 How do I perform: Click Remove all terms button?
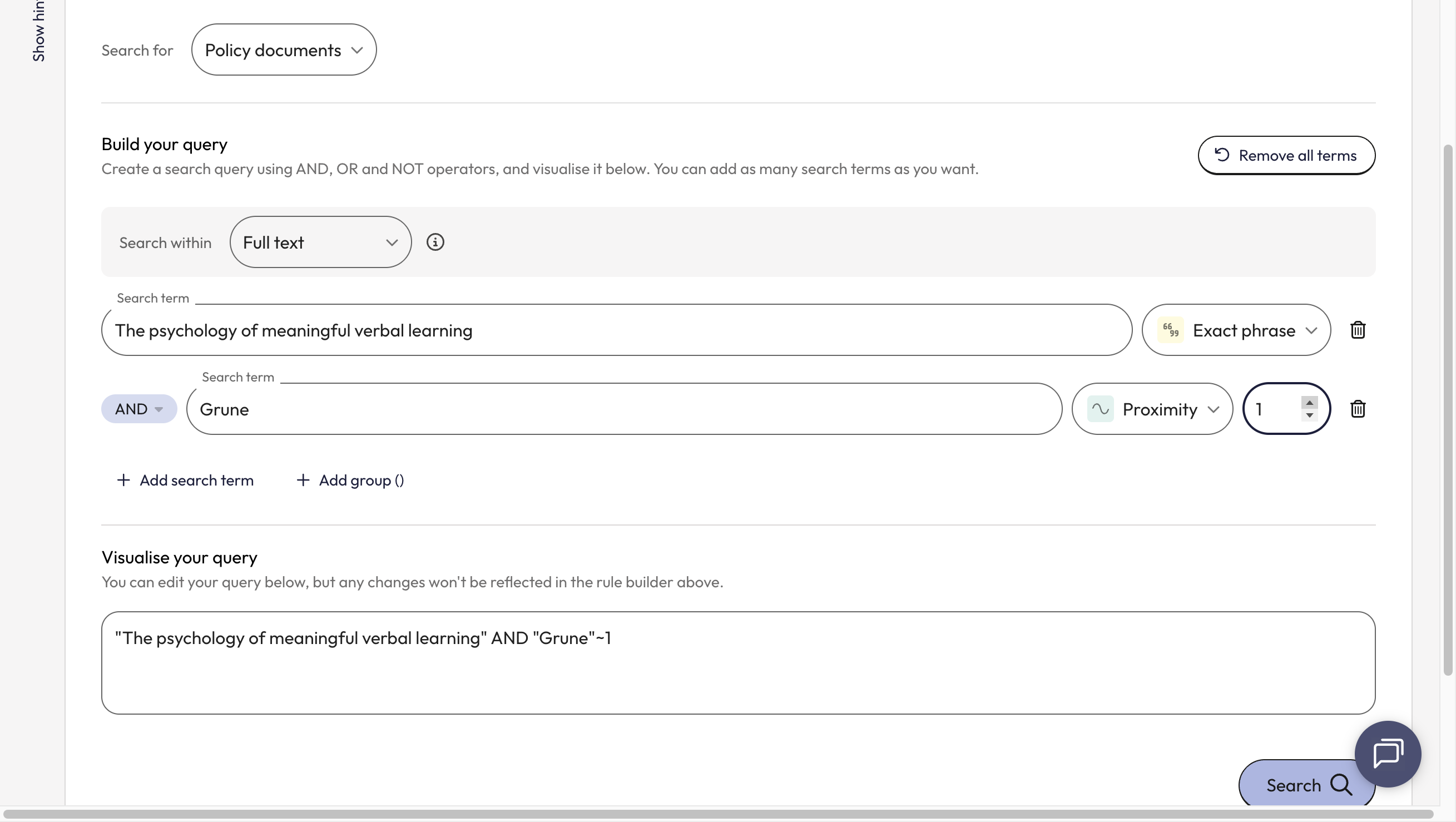tap(1286, 156)
